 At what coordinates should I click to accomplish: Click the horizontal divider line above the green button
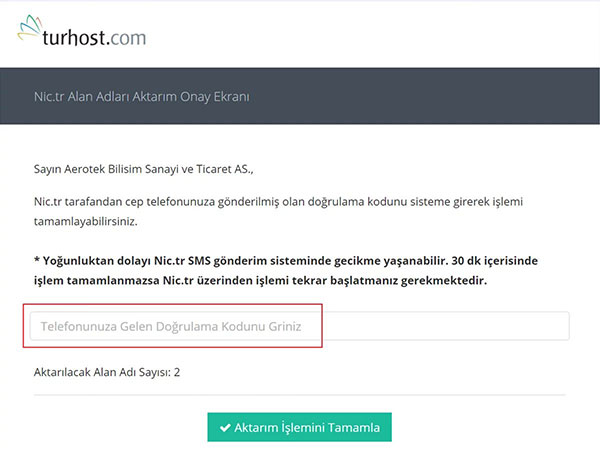pyautogui.click(x=300, y=396)
